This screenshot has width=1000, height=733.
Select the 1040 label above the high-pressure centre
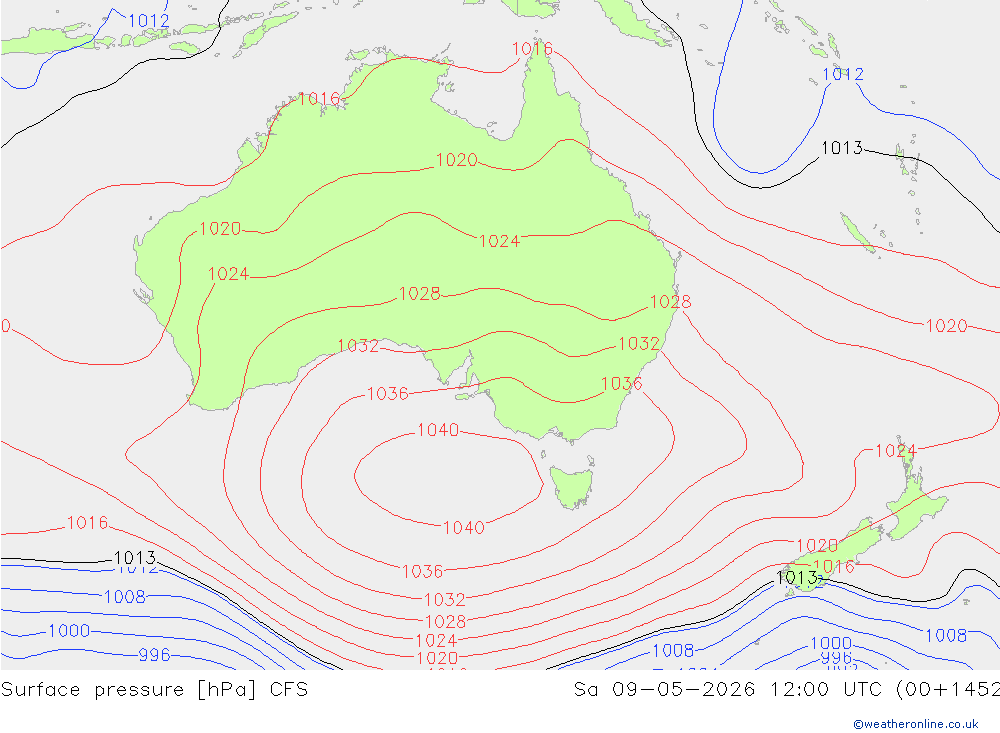click(x=438, y=430)
